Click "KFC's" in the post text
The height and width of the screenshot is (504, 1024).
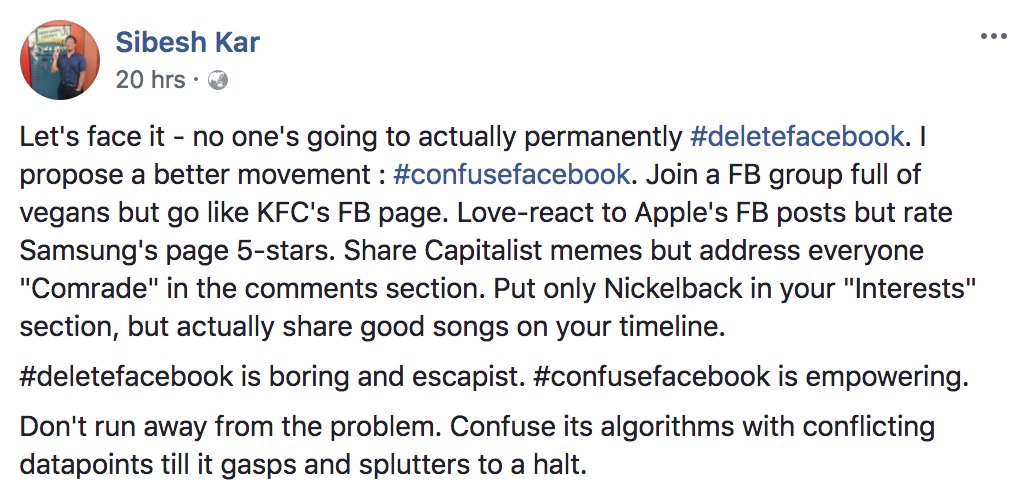tap(331, 211)
